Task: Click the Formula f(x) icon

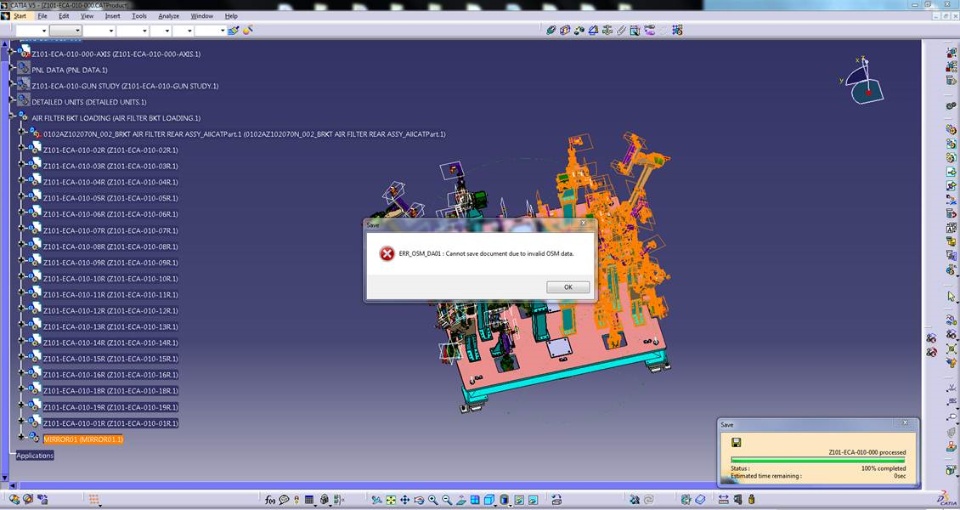Action: pos(270,500)
